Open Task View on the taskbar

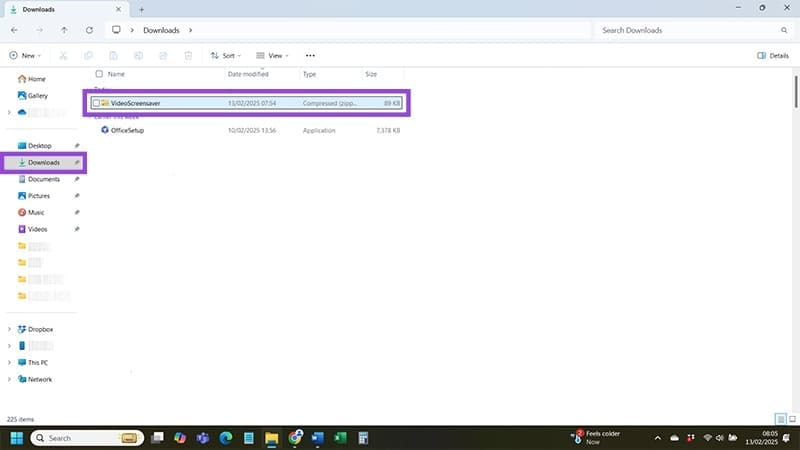click(x=158, y=438)
